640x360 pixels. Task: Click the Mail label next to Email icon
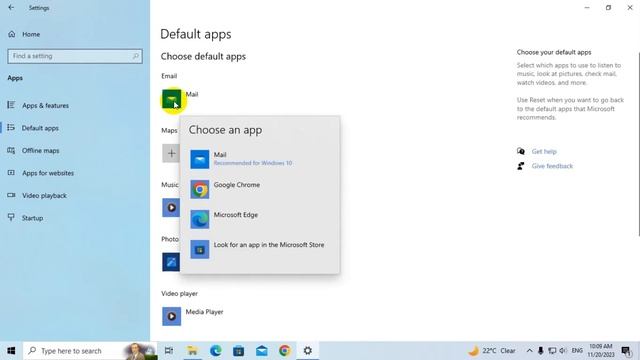[x=192, y=94]
